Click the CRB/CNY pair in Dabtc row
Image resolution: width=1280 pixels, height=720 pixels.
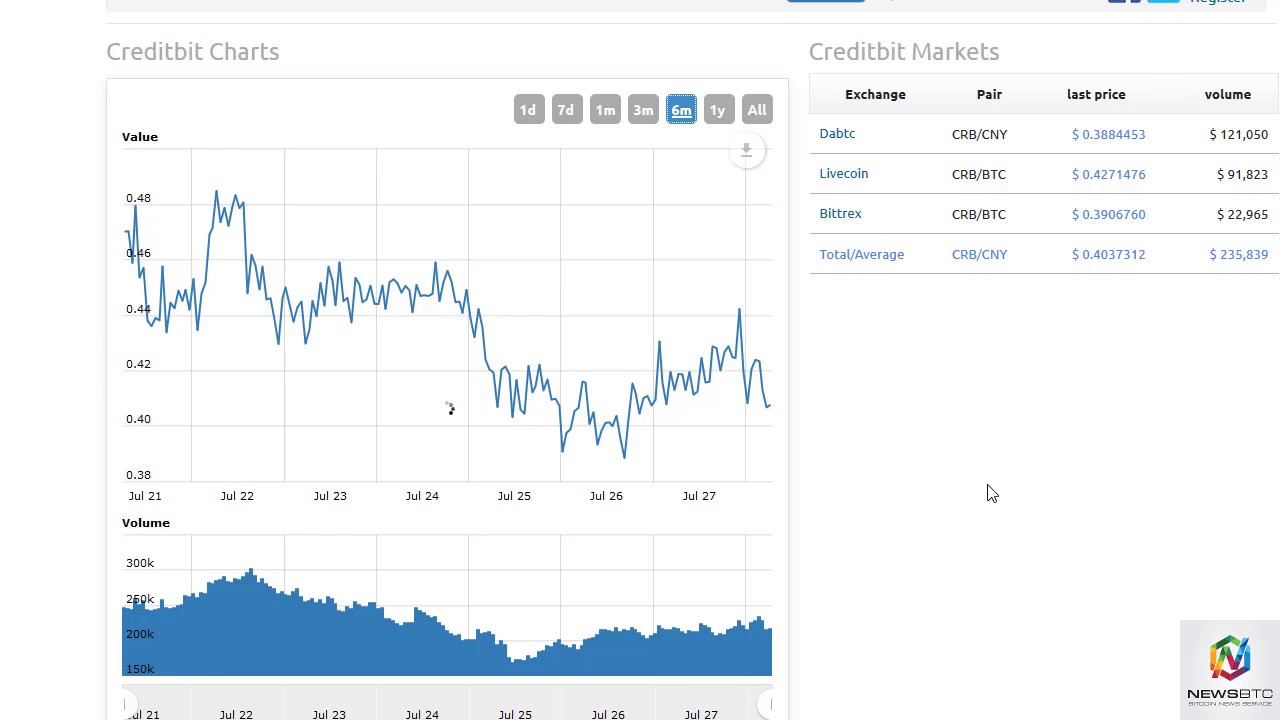click(x=979, y=134)
